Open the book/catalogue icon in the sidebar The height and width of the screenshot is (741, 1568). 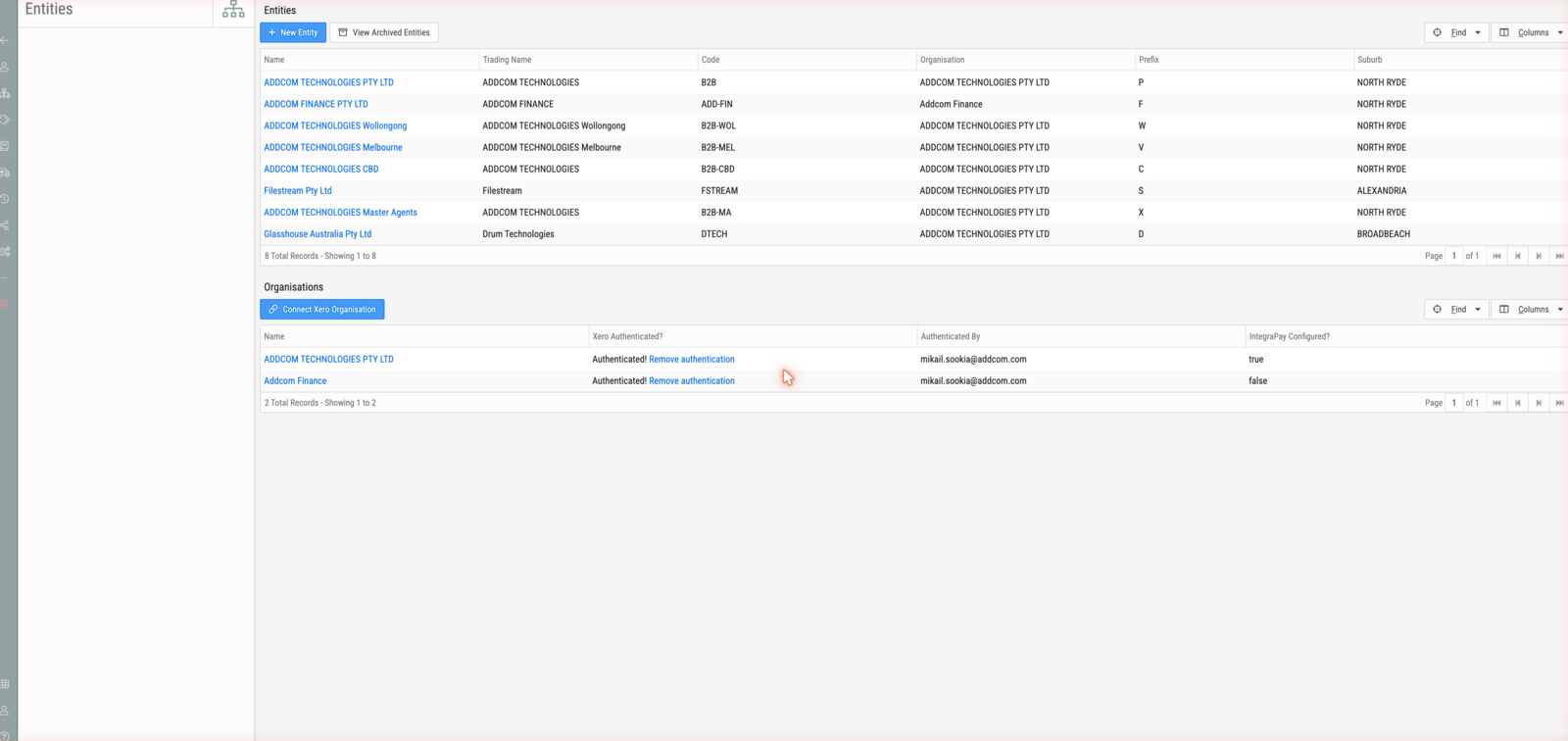tap(5, 146)
